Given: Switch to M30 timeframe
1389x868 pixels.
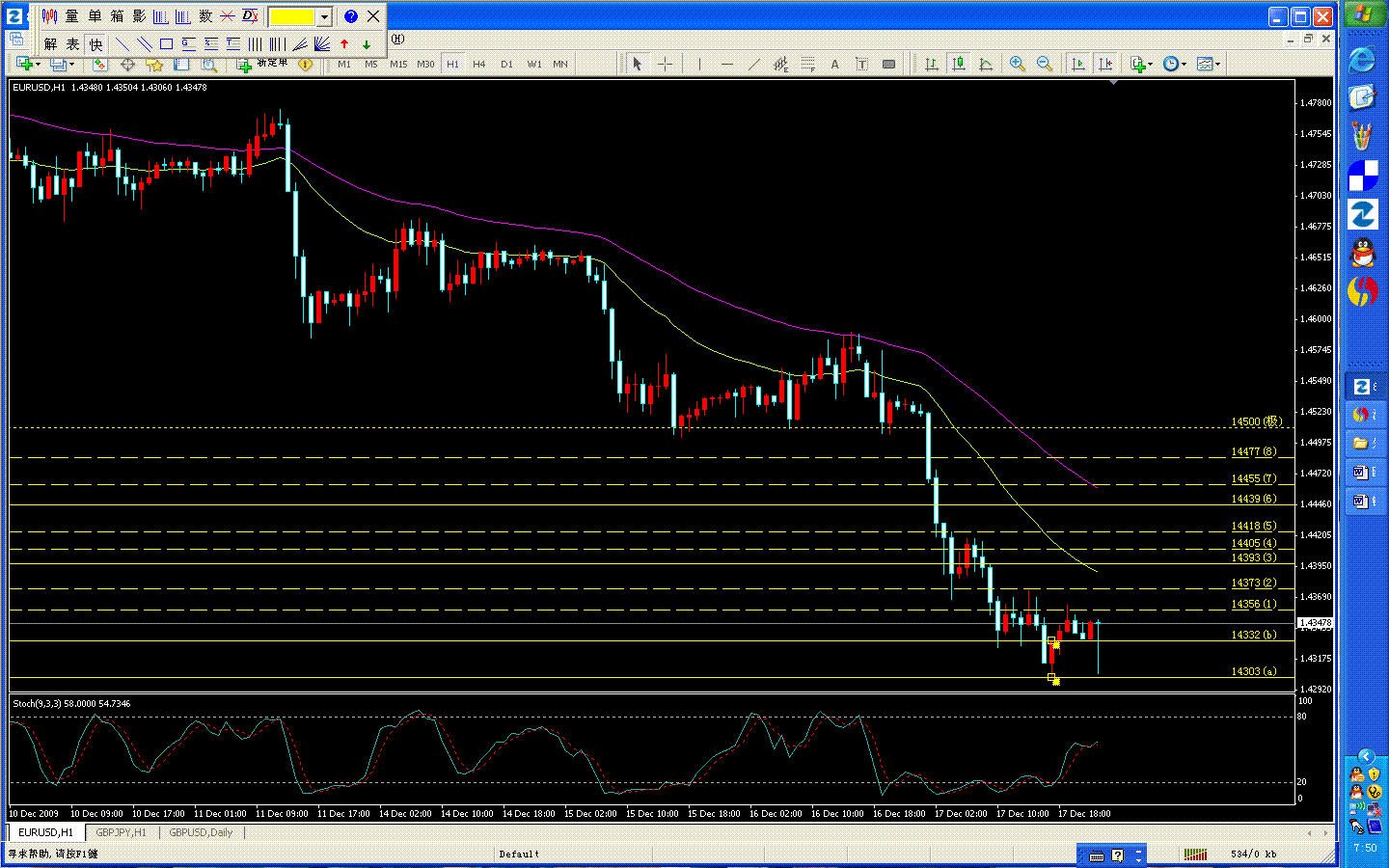Looking at the screenshot, I should point(425,65).
